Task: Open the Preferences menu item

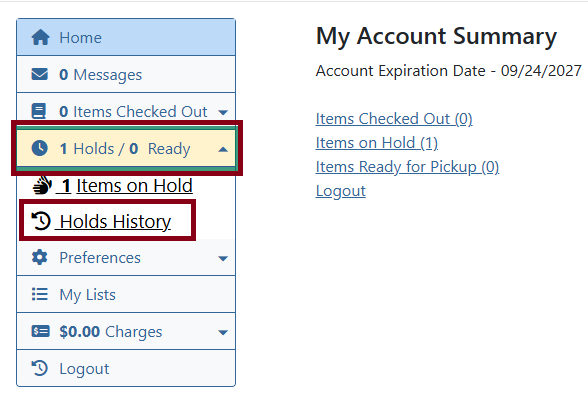Action: (126, 258)
